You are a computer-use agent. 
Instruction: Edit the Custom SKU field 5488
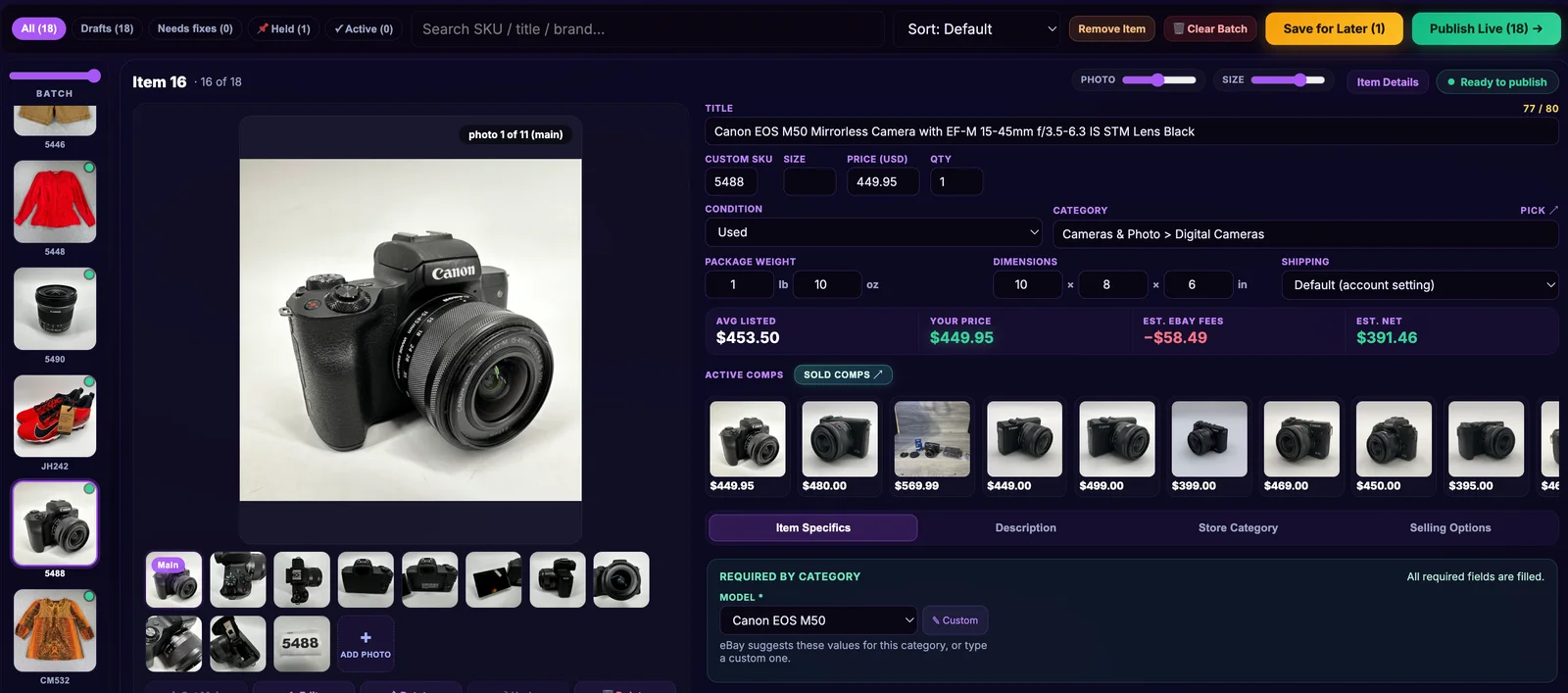(731, 181)
